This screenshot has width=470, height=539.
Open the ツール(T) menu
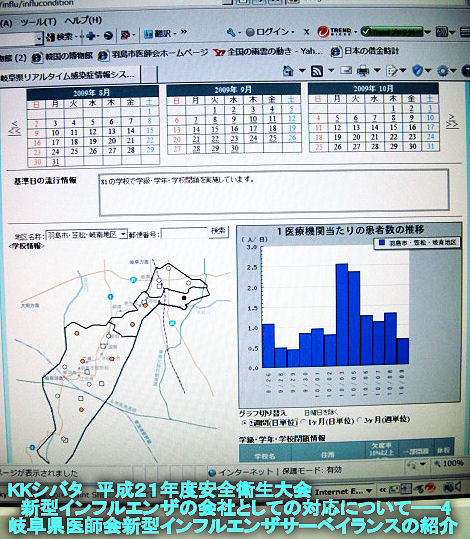click(38, 23)
